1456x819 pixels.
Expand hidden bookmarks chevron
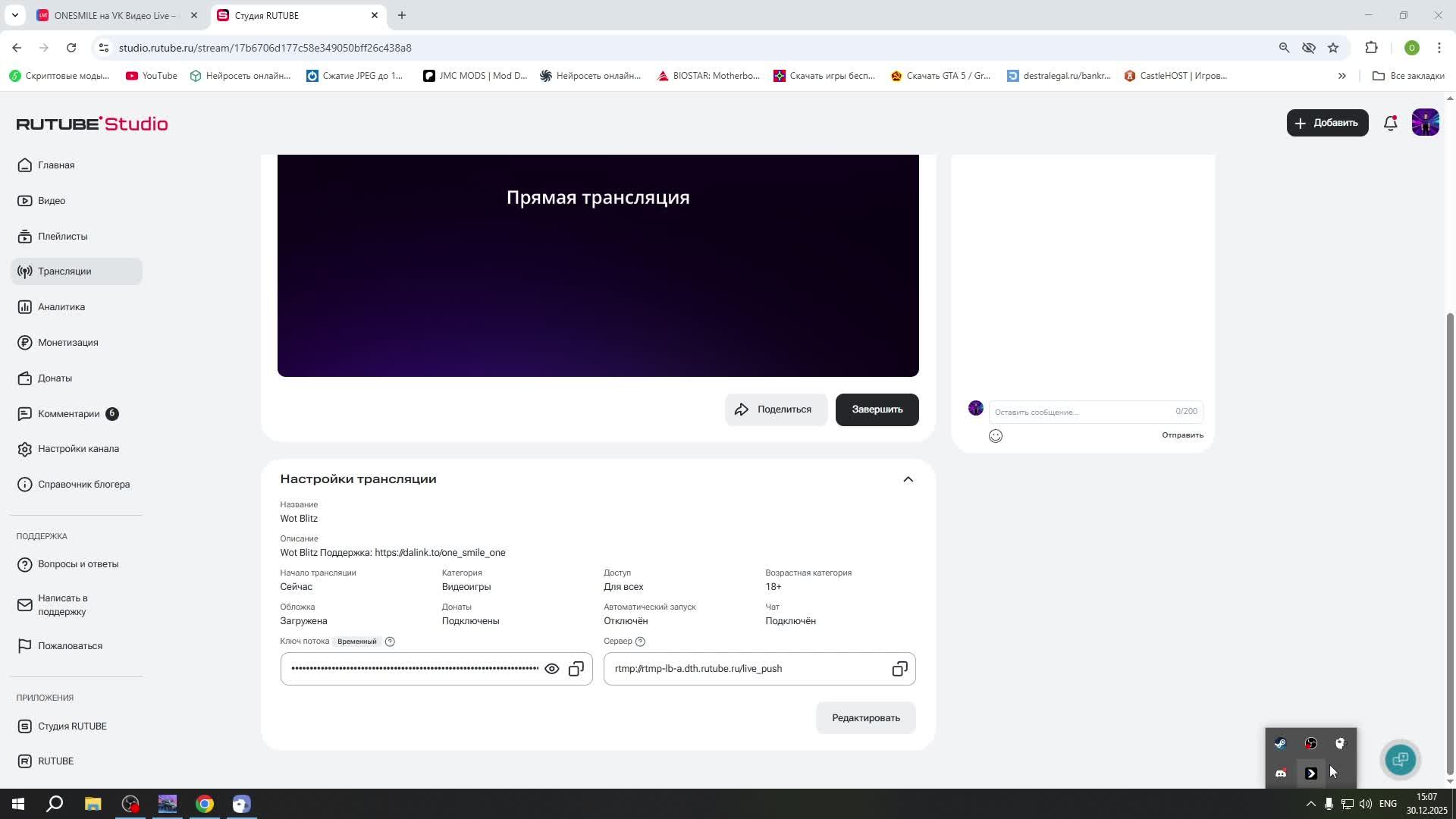[1341, 76]
